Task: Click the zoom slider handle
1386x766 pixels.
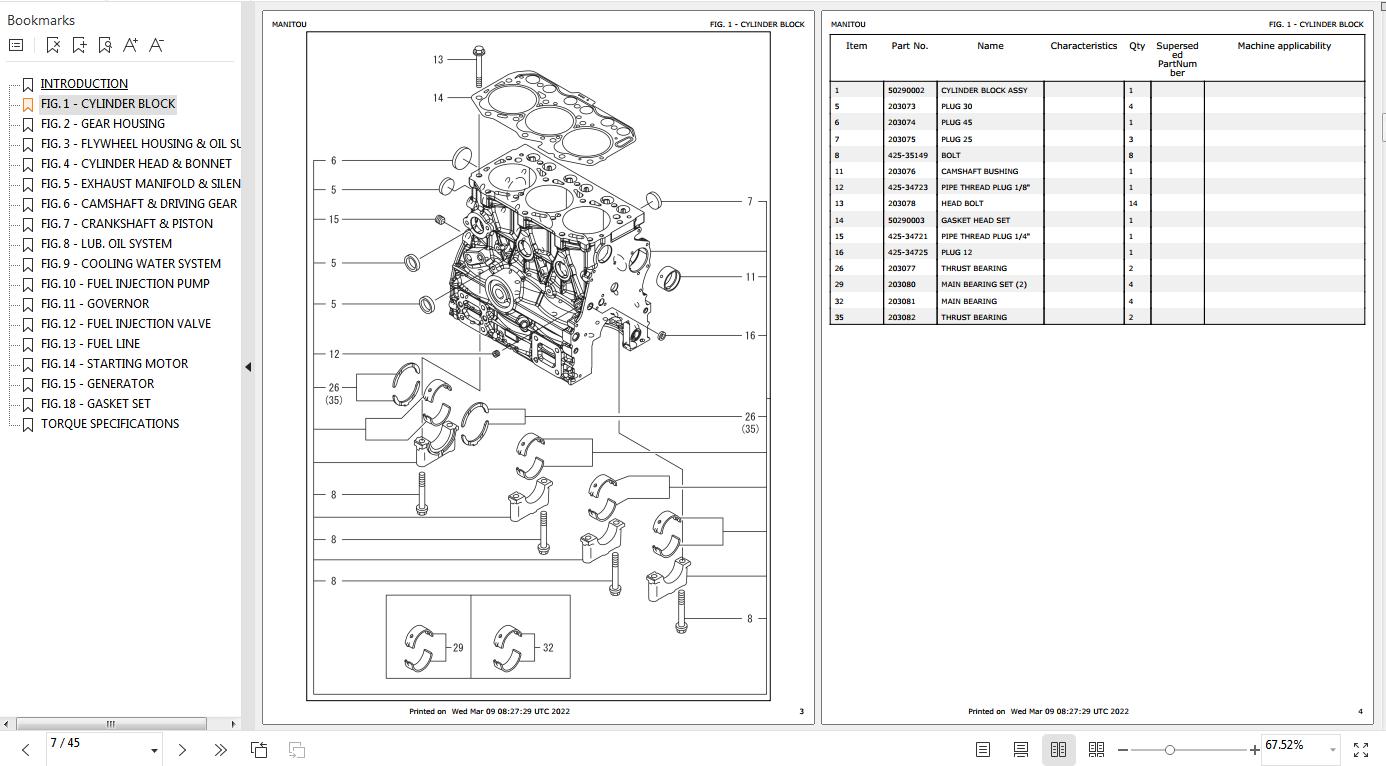Action: click(1169, 749)
